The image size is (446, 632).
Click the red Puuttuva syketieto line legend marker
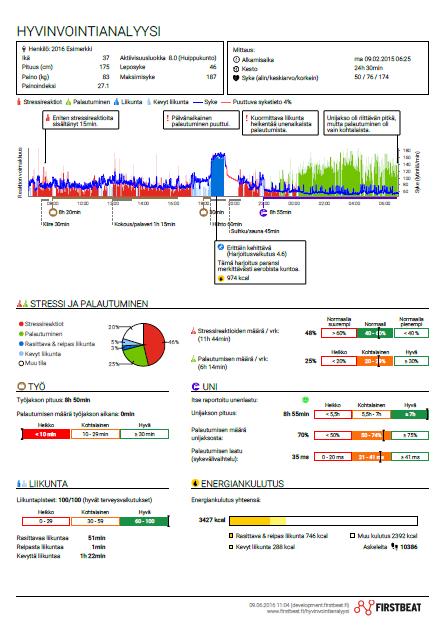(226, 102)
